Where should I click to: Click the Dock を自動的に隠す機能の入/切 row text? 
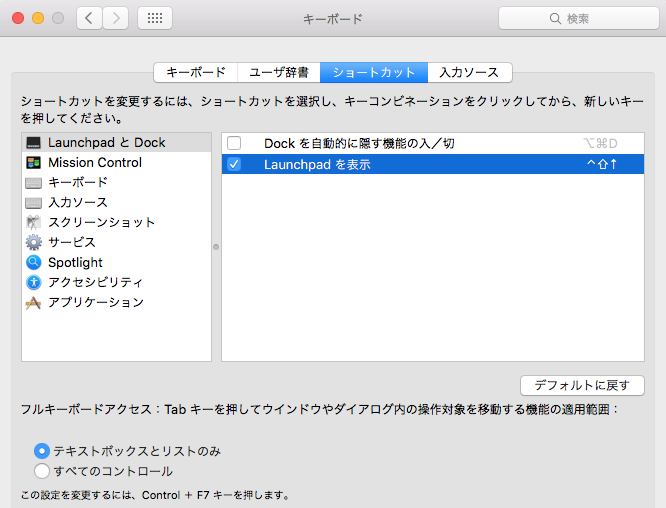pyautogui.click(x=359, y=144)
